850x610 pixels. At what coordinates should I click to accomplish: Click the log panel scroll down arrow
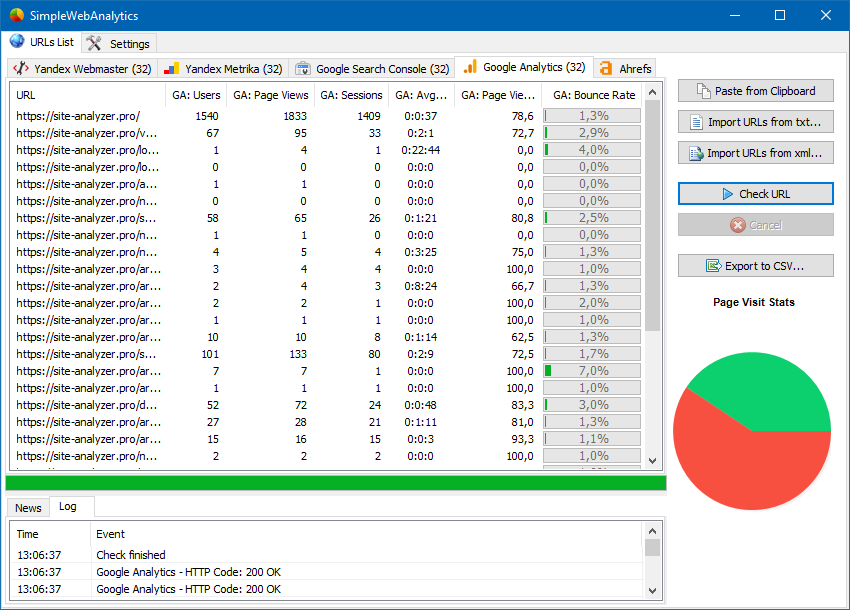[653, 590]
